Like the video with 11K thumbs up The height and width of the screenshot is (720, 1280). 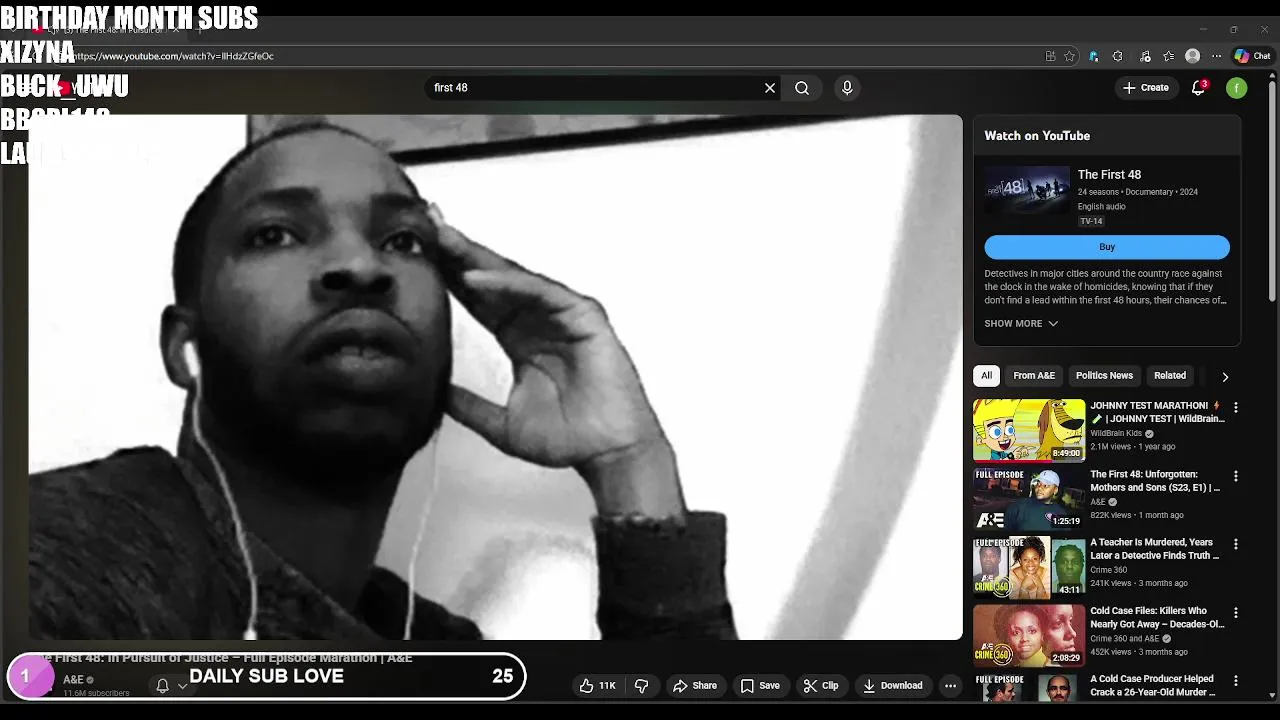[x=597, y=686]
